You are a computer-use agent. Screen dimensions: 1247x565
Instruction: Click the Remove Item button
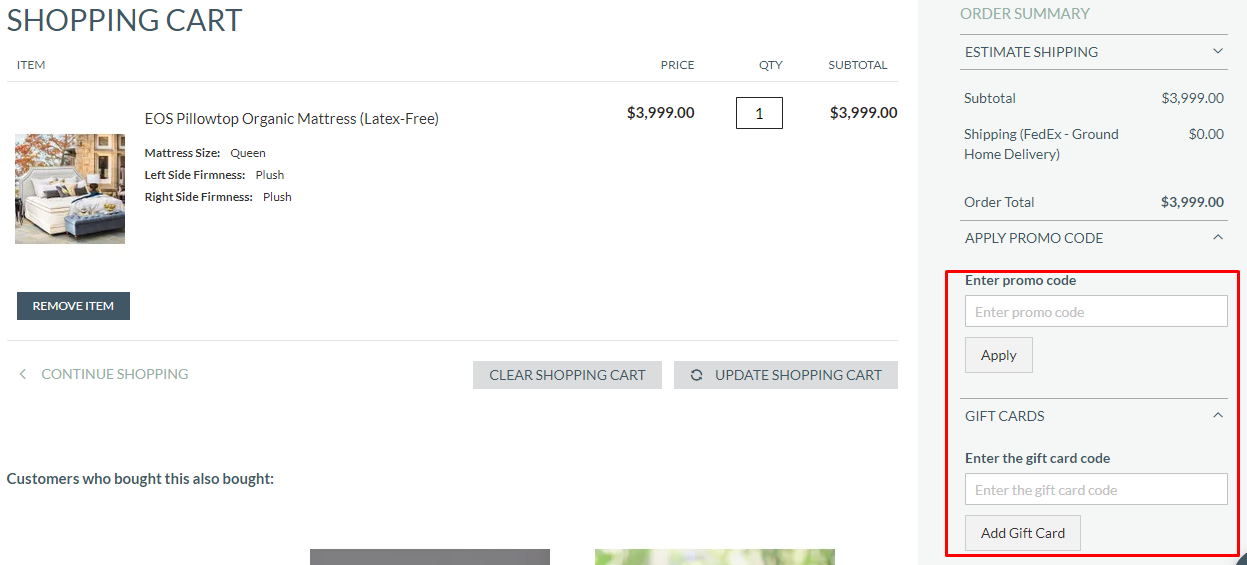(73, 306)
